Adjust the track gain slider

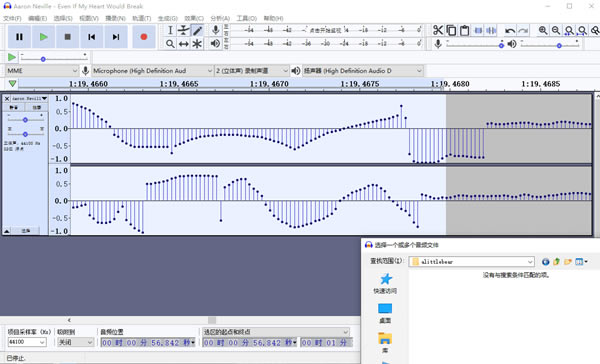25,120
